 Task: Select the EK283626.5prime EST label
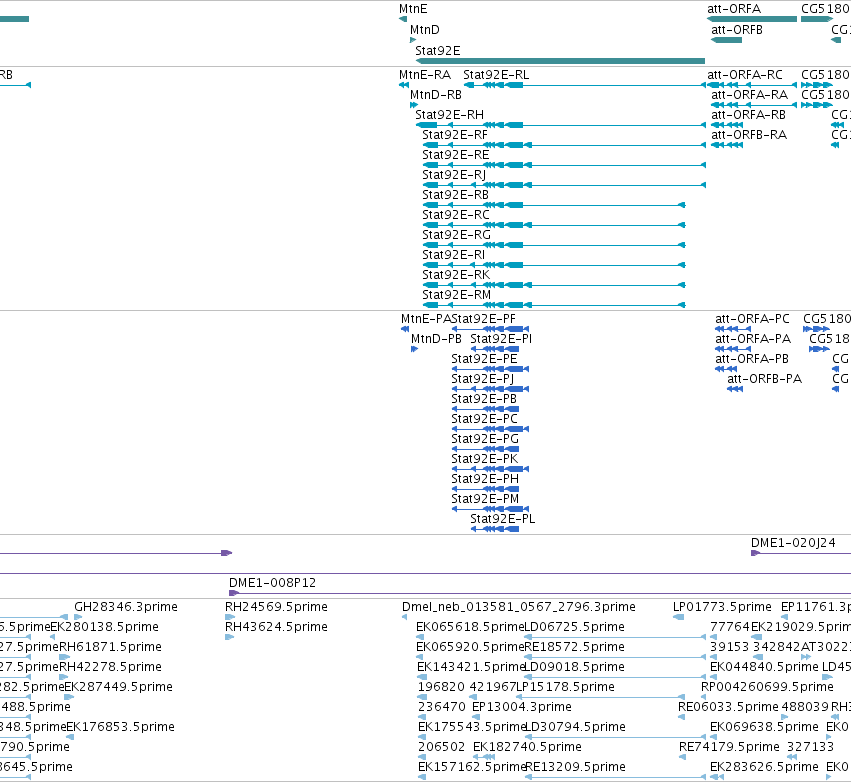point(764,767)
